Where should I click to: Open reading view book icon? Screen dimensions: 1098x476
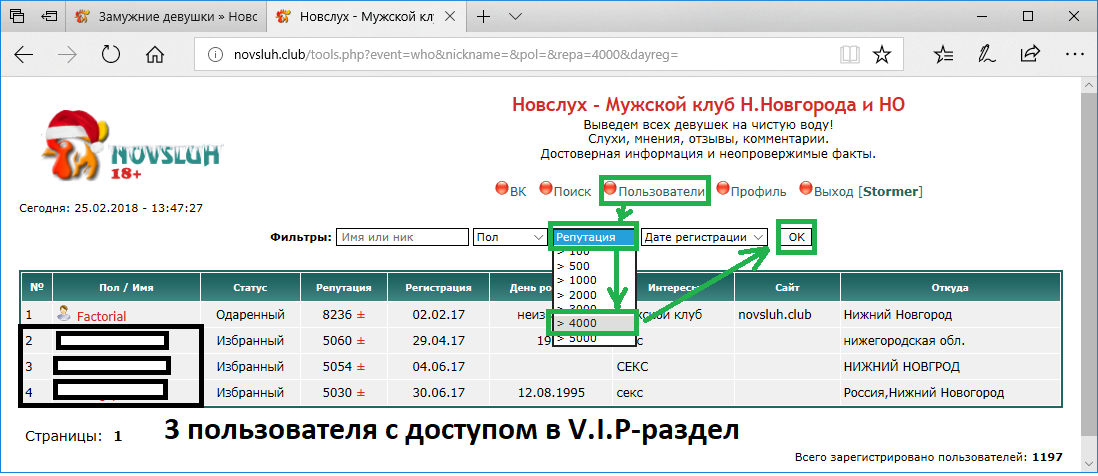pos(849,54)
